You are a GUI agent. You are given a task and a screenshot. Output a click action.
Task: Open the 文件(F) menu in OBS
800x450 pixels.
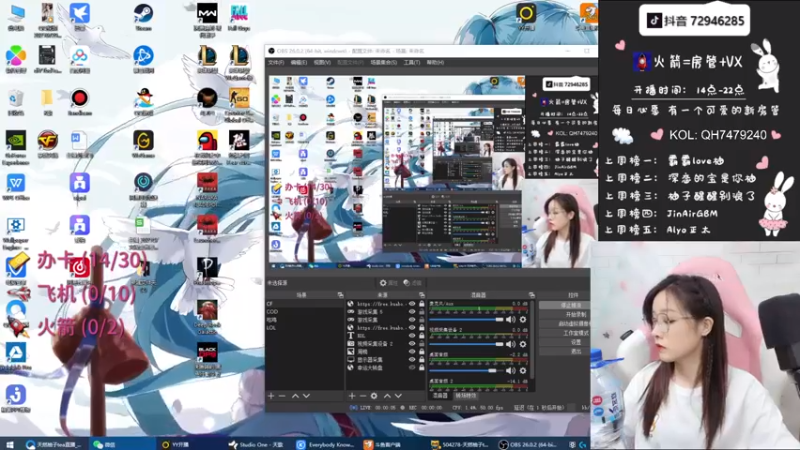(x=276, y=62)
